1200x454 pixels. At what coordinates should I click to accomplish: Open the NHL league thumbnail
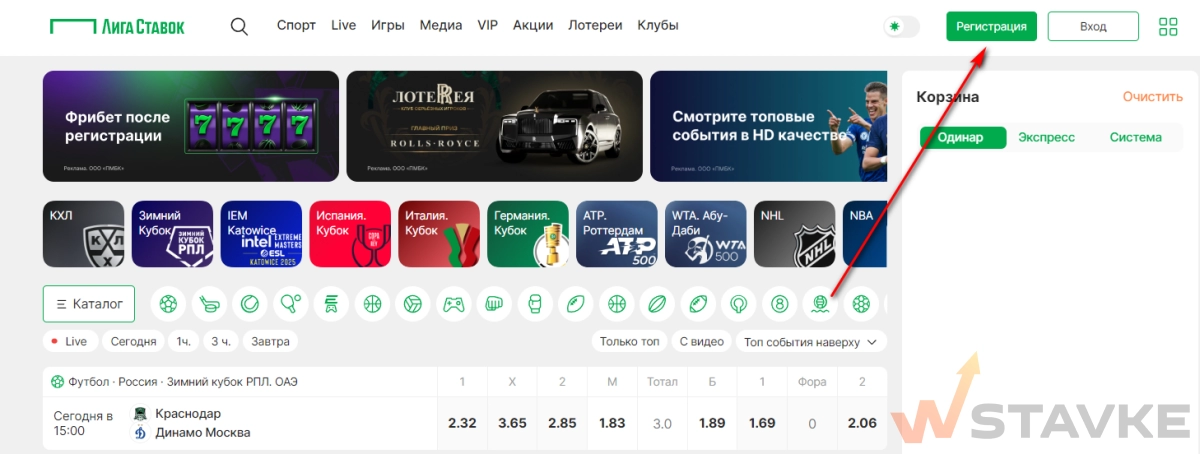[794, 234]
